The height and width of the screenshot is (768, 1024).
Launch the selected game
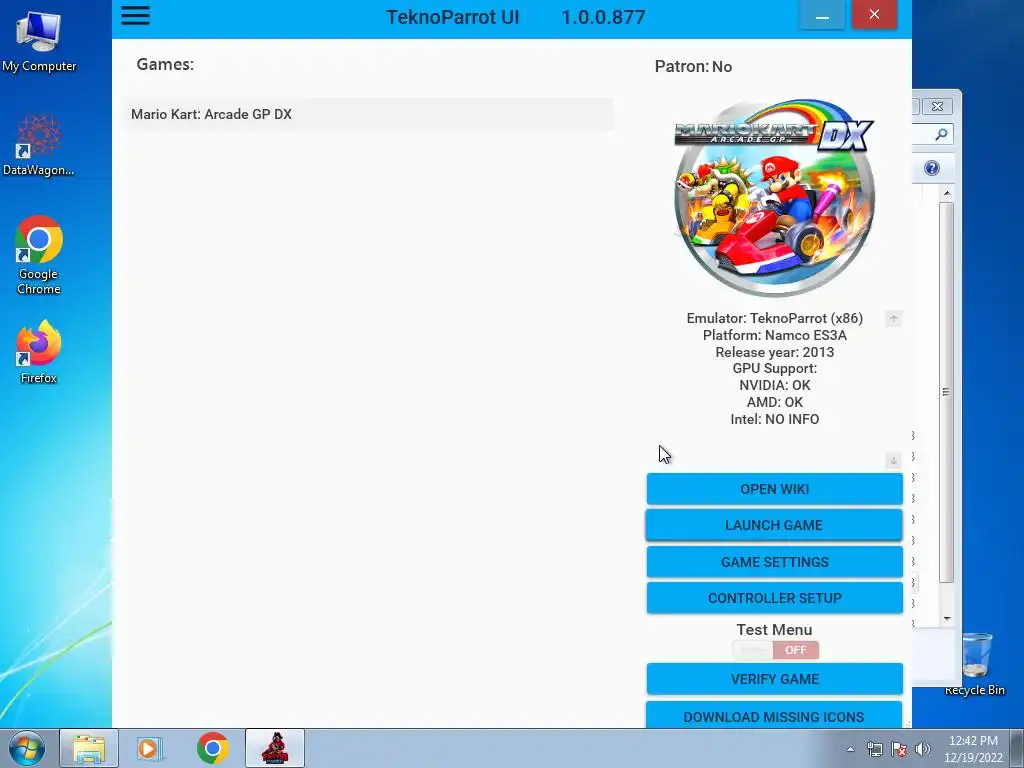(x=774, y=525)
